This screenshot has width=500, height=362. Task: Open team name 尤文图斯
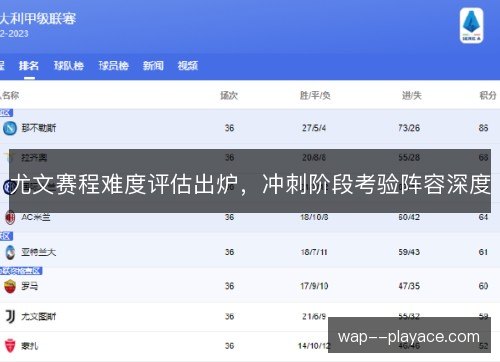[x=39, y=316]
